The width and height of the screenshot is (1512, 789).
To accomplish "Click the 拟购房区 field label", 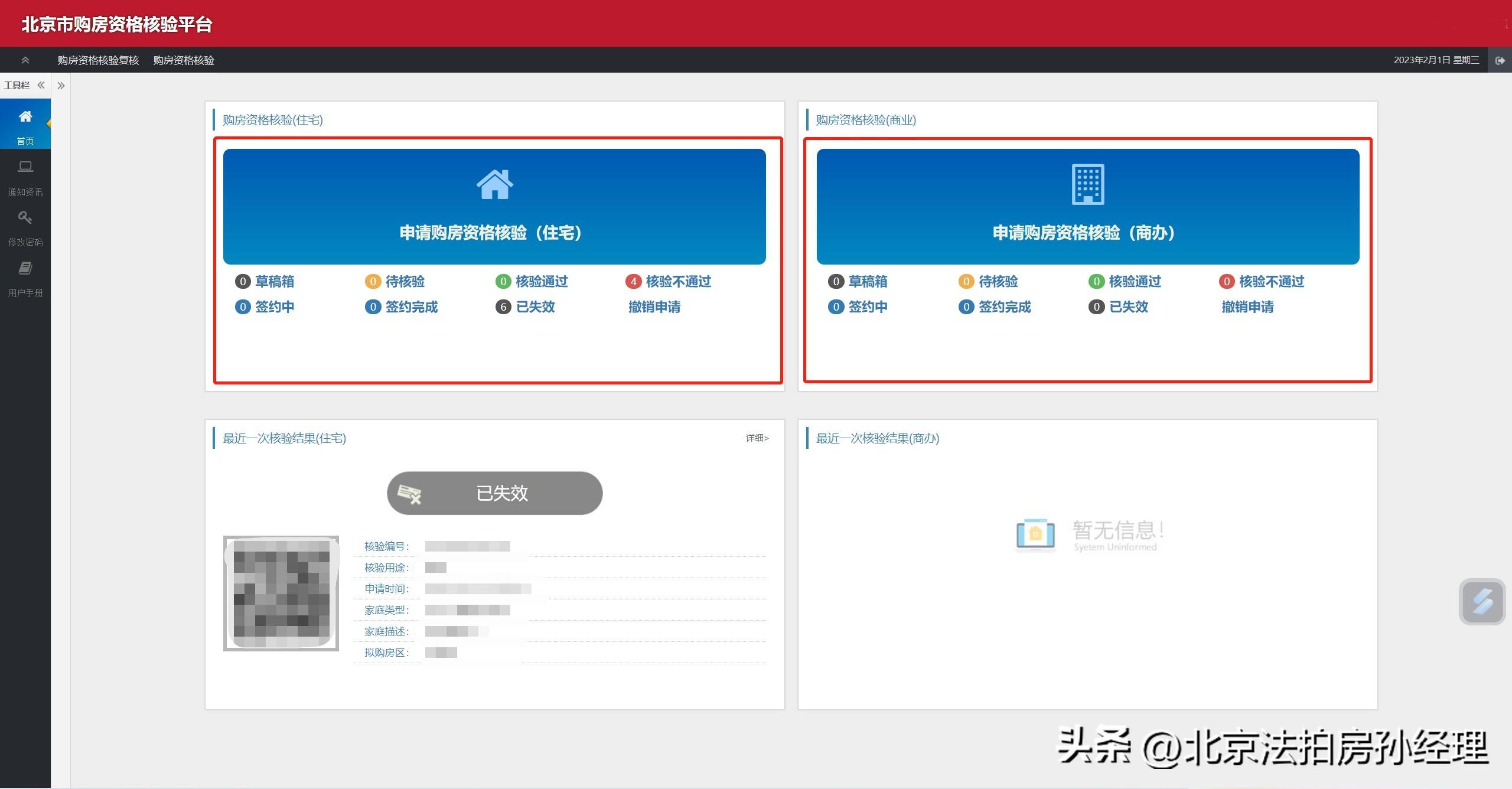I will 387,653.
